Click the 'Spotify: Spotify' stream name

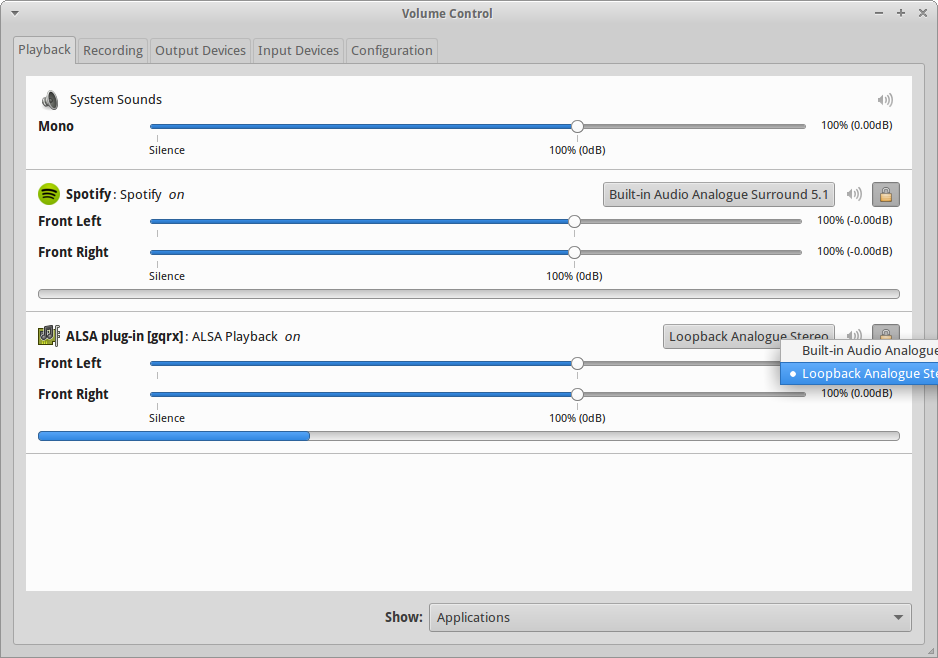(x=114, y=194)
